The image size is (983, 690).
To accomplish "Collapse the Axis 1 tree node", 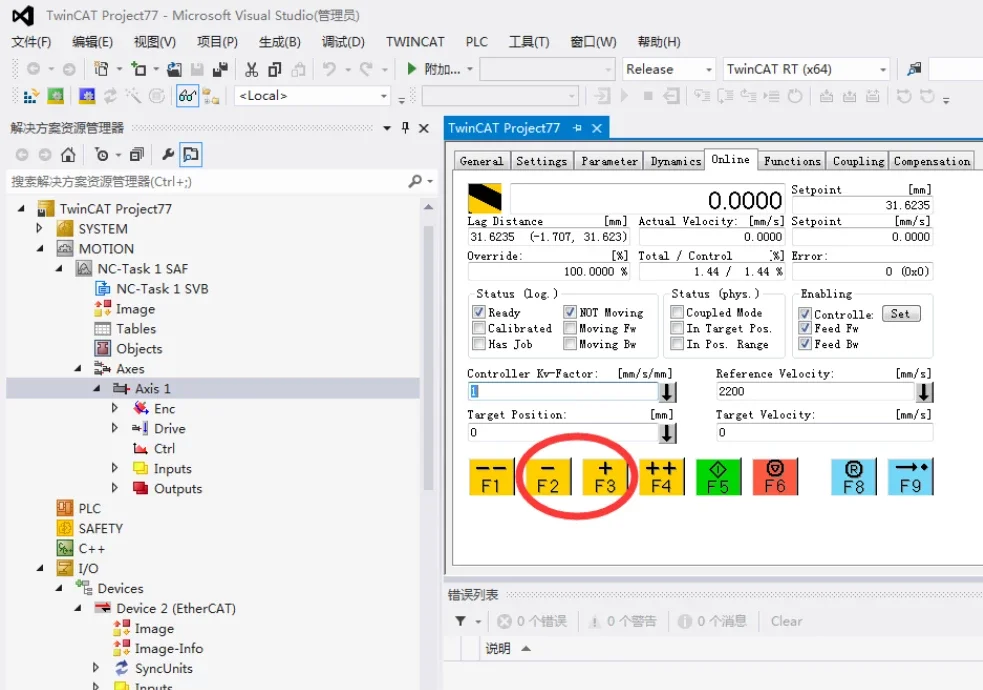I will pos(98,389).
